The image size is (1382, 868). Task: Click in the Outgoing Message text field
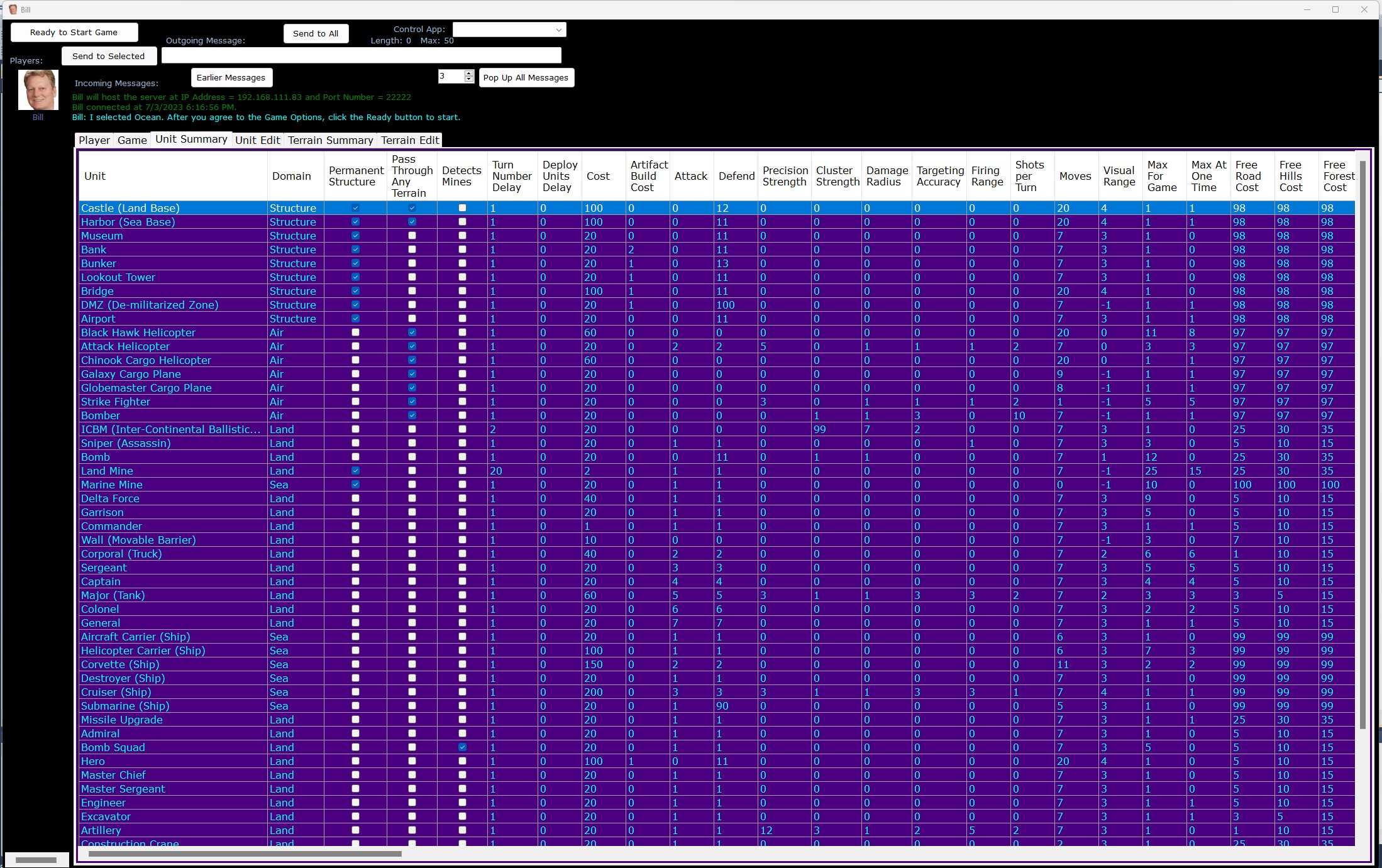(x=361, y=56)
